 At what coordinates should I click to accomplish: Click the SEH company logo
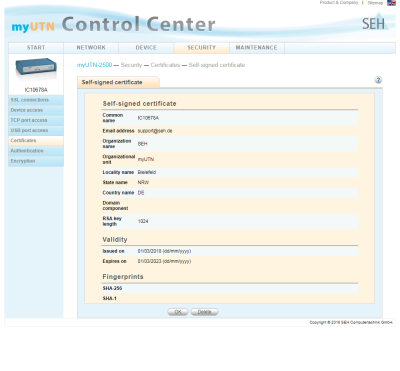375,22
